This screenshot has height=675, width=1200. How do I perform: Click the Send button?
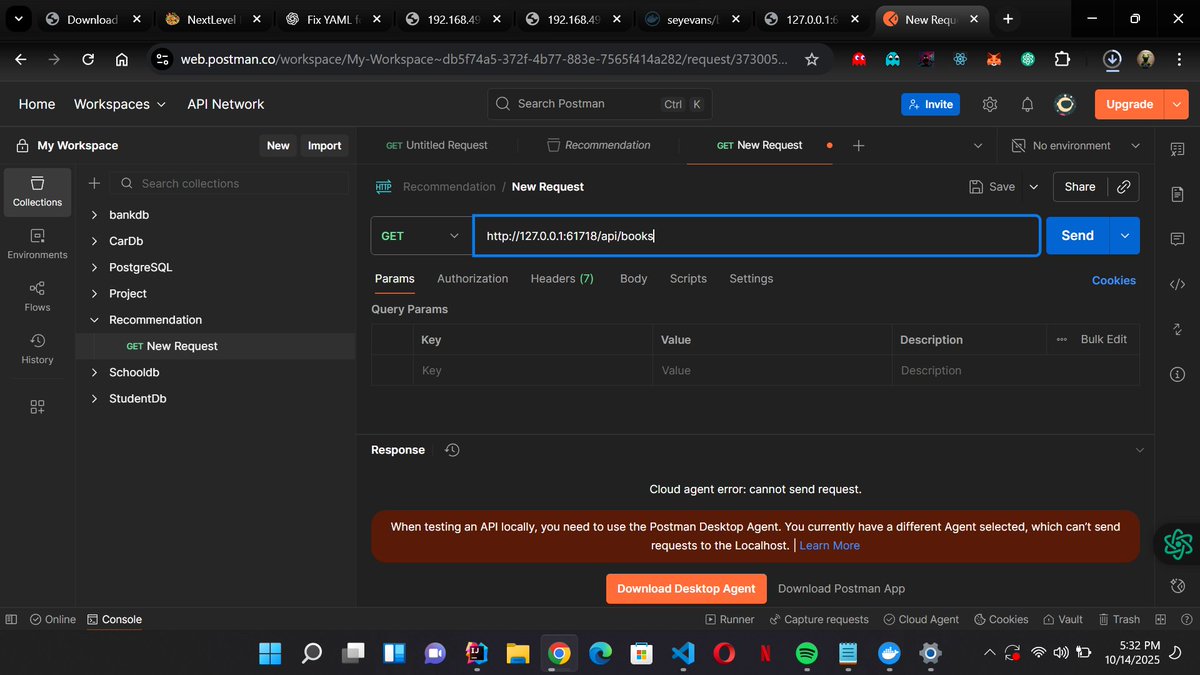1078,236
